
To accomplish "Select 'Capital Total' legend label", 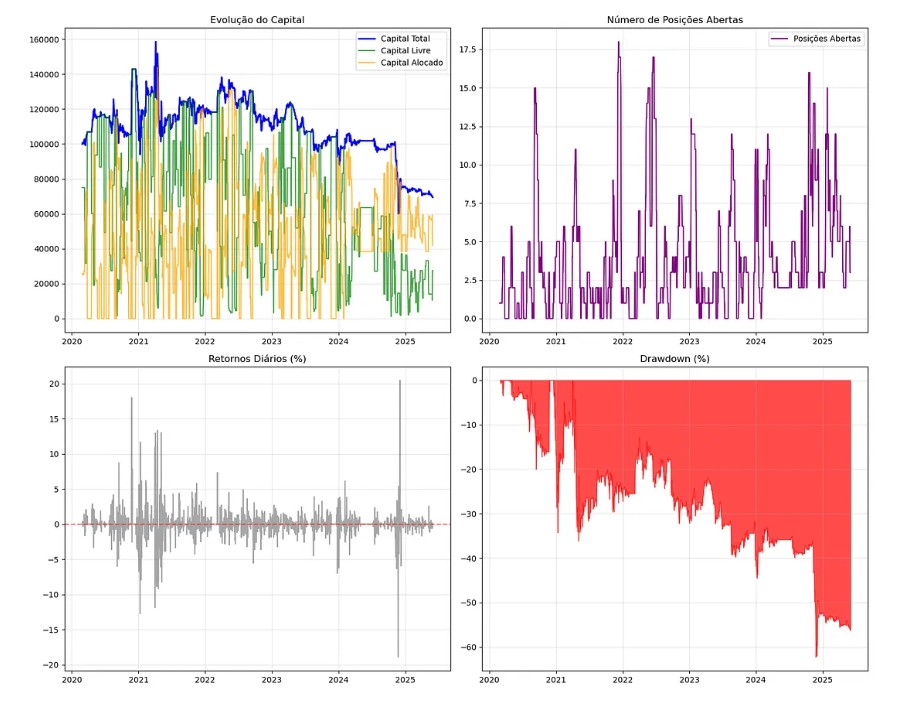I will point(405,39).
